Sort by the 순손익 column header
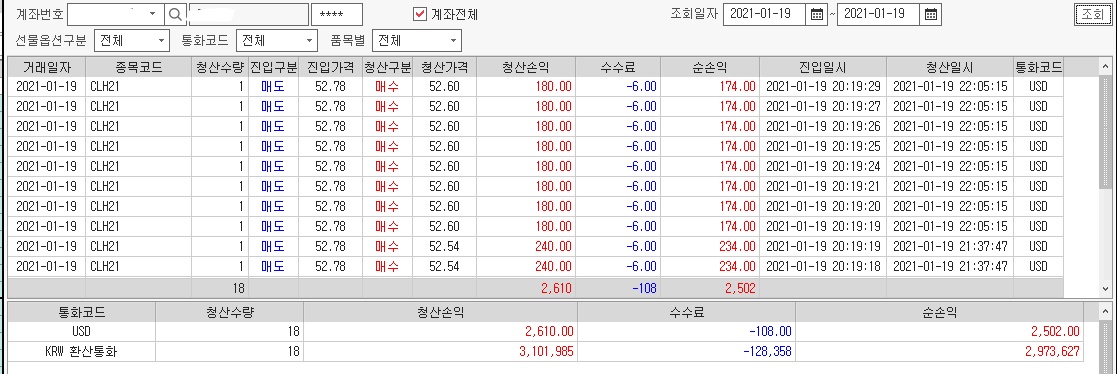Screen dimensions: 1117x374 (x=710, y=67)
